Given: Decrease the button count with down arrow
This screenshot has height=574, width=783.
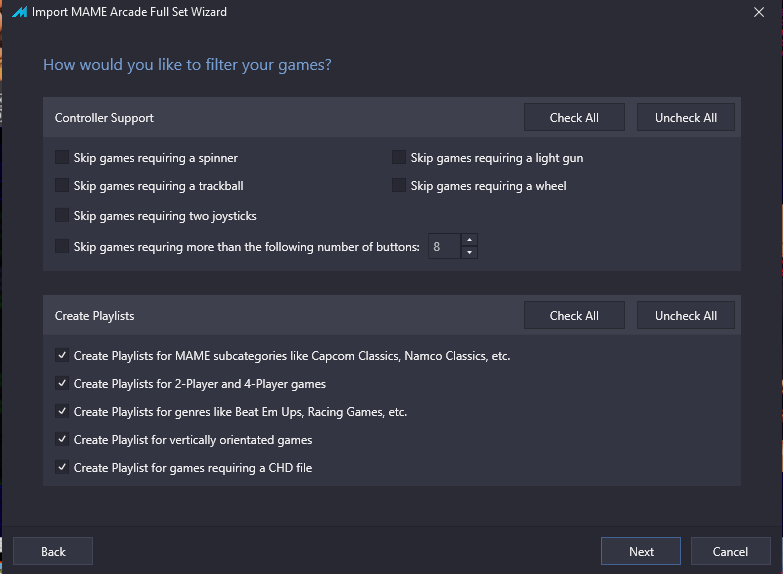Looking at the screenshot, I should [x=469, y=252].
